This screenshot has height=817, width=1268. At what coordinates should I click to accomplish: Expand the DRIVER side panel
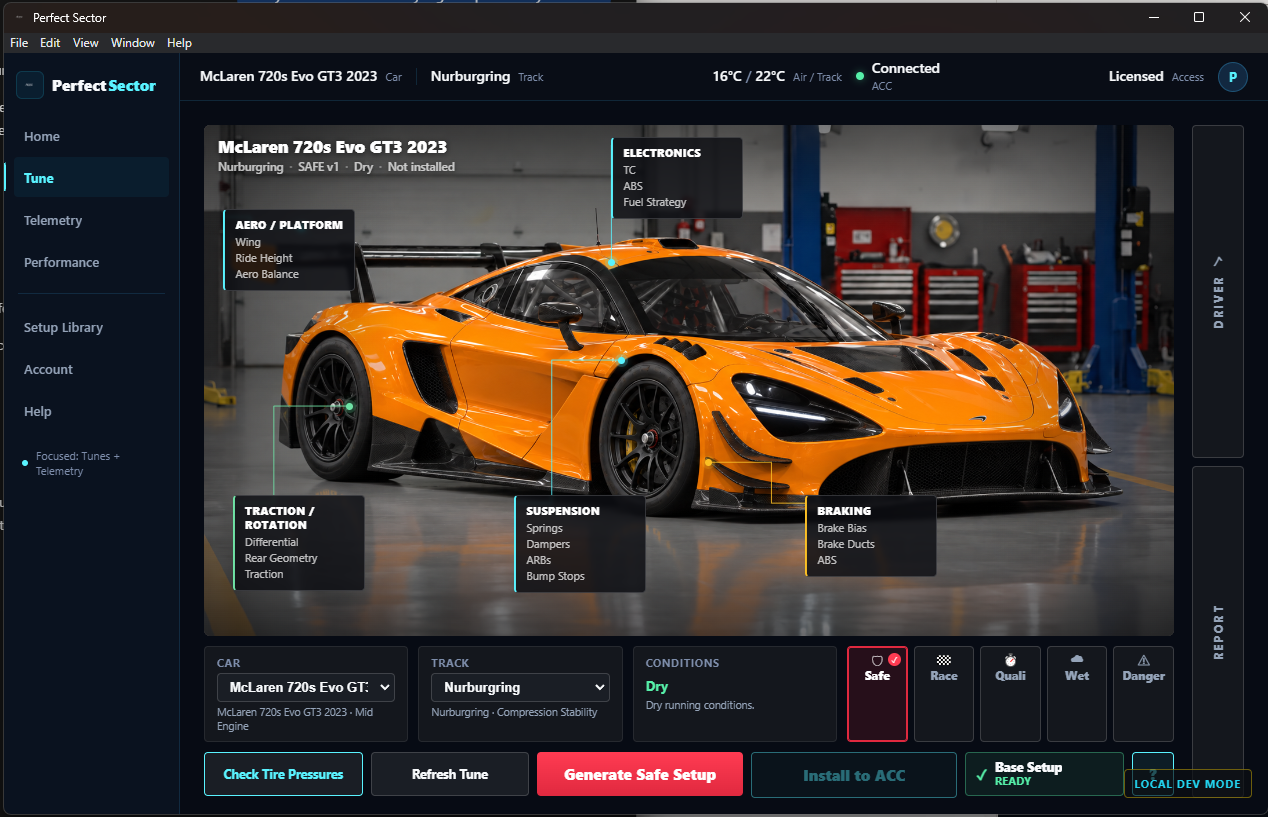[x=1218, y=291]
